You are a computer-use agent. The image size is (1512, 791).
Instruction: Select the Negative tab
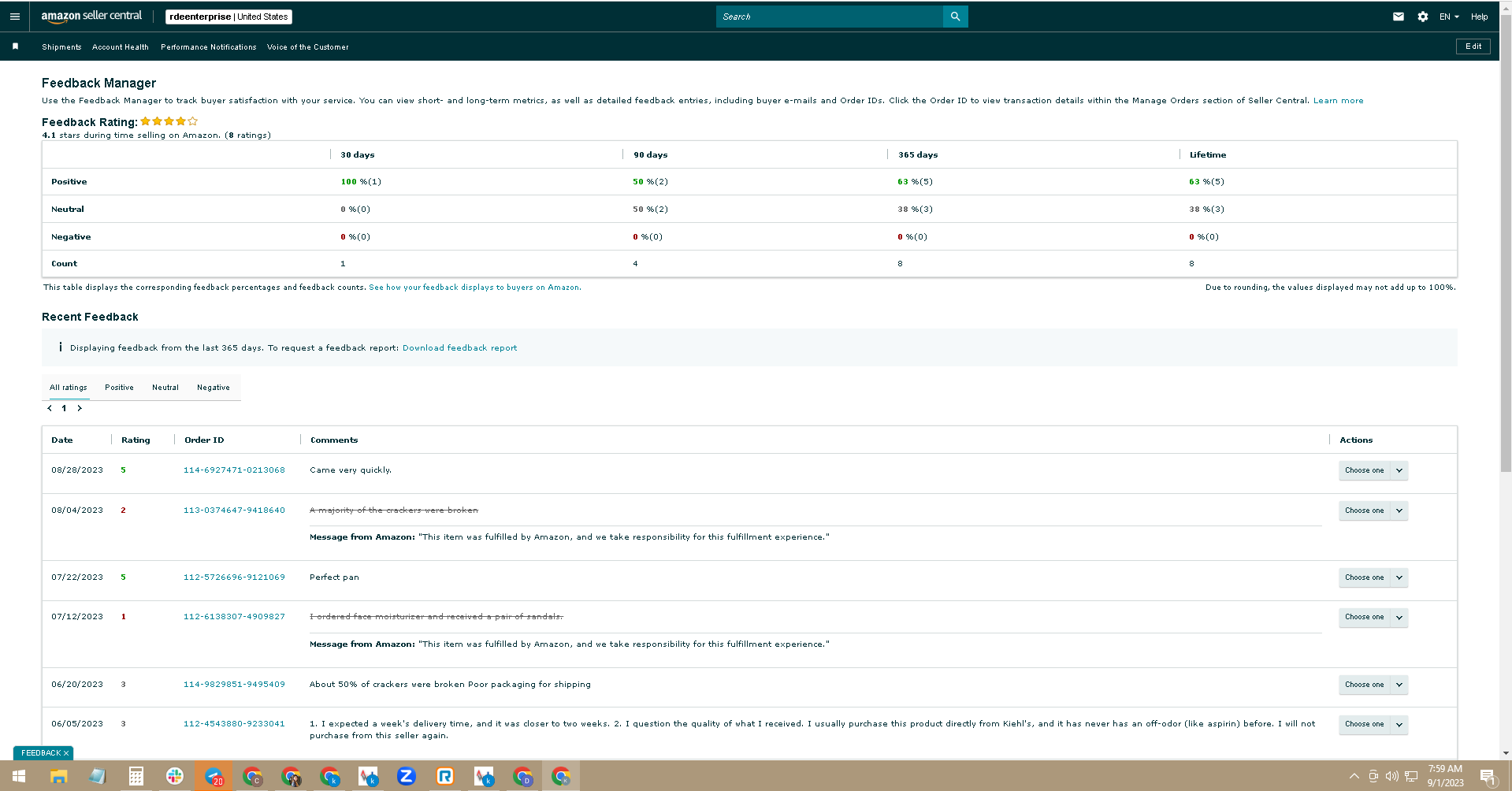click(x=214, y=388)
